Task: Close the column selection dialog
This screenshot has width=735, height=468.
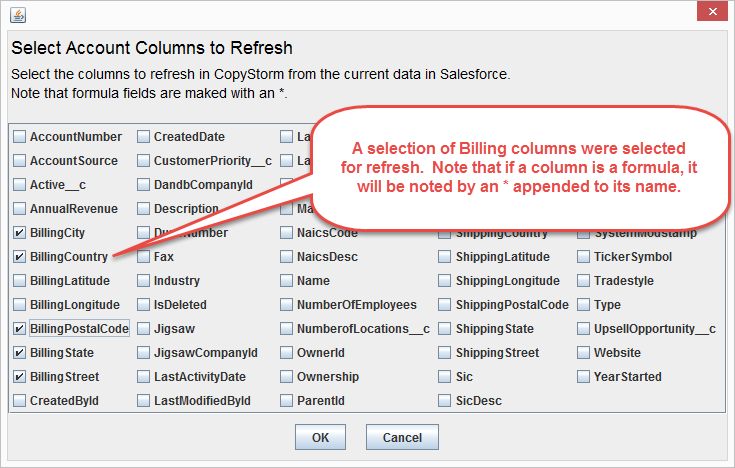Action: (712, 12)
